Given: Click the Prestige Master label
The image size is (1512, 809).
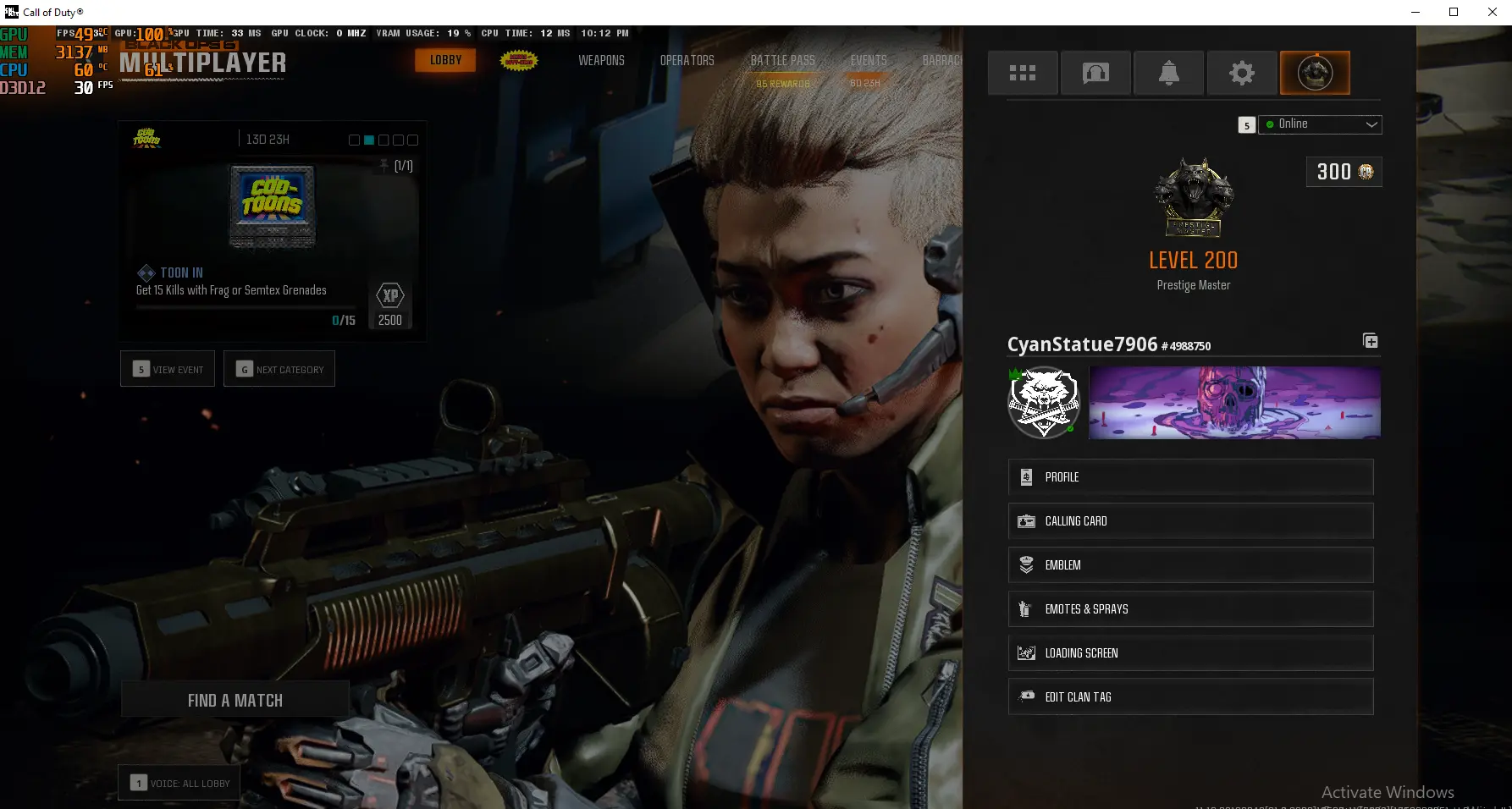Looking at the screenshot, I should coord(1194,285).
